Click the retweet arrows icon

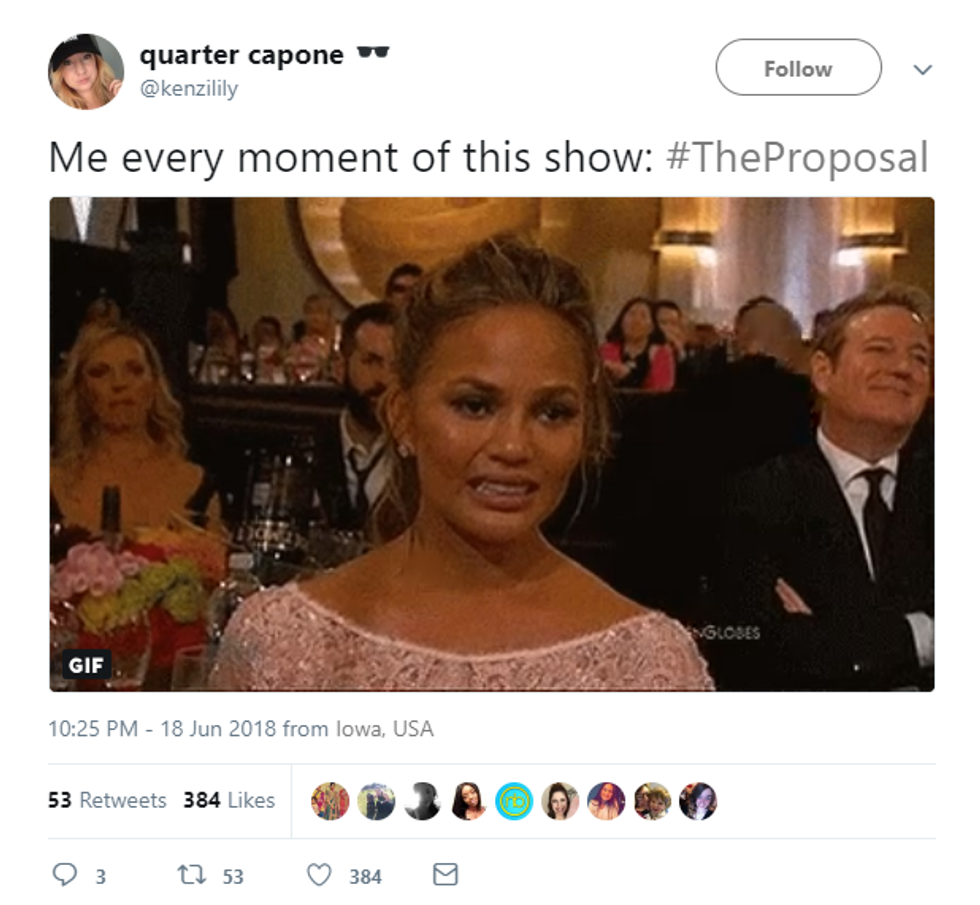pyautogui.click(x=191, y=874)
